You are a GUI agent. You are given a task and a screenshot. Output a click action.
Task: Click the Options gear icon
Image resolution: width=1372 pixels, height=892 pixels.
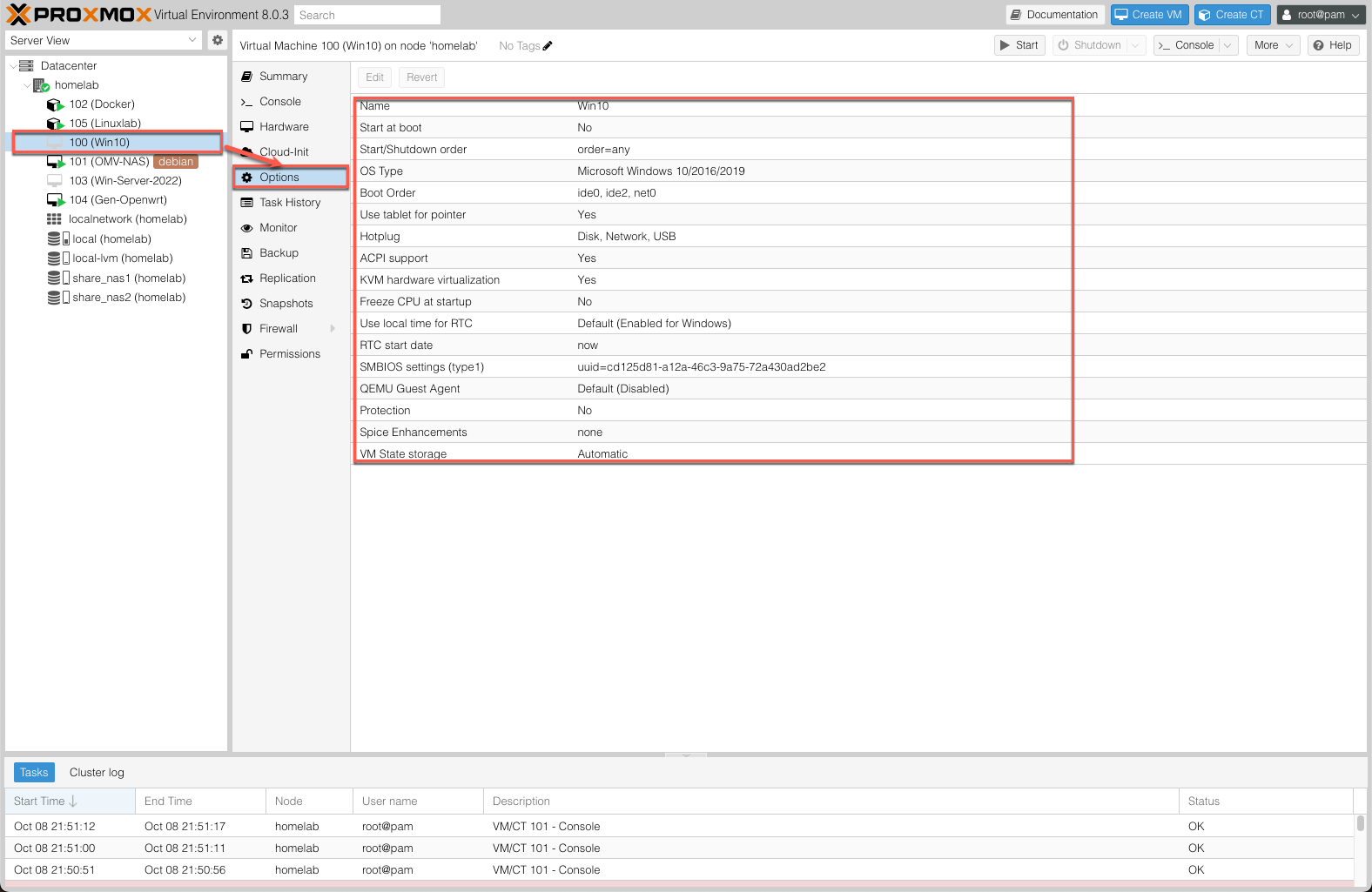click(x=247, y=178)
